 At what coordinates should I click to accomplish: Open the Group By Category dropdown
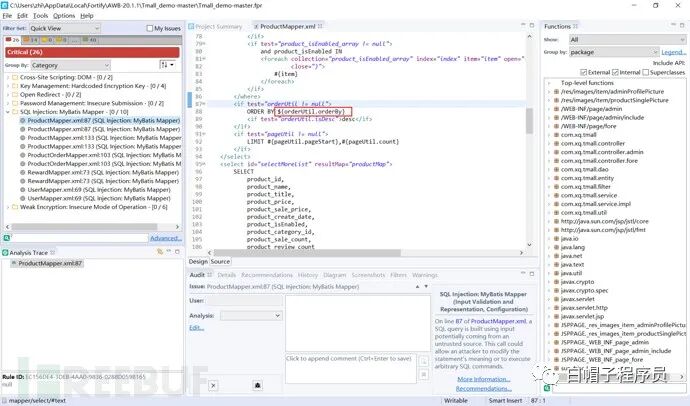click(x=70, y=65)
